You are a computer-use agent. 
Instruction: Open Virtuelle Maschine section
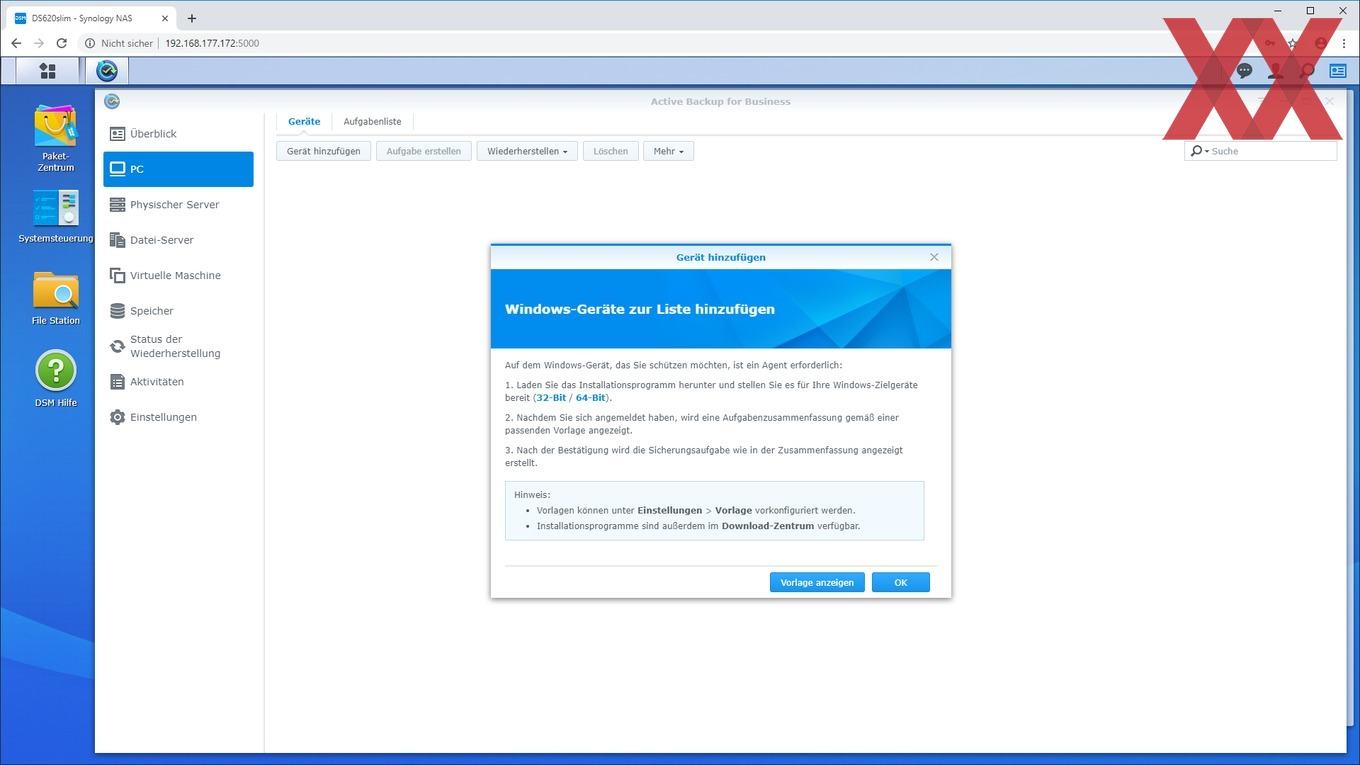click(x=178, y=276)
